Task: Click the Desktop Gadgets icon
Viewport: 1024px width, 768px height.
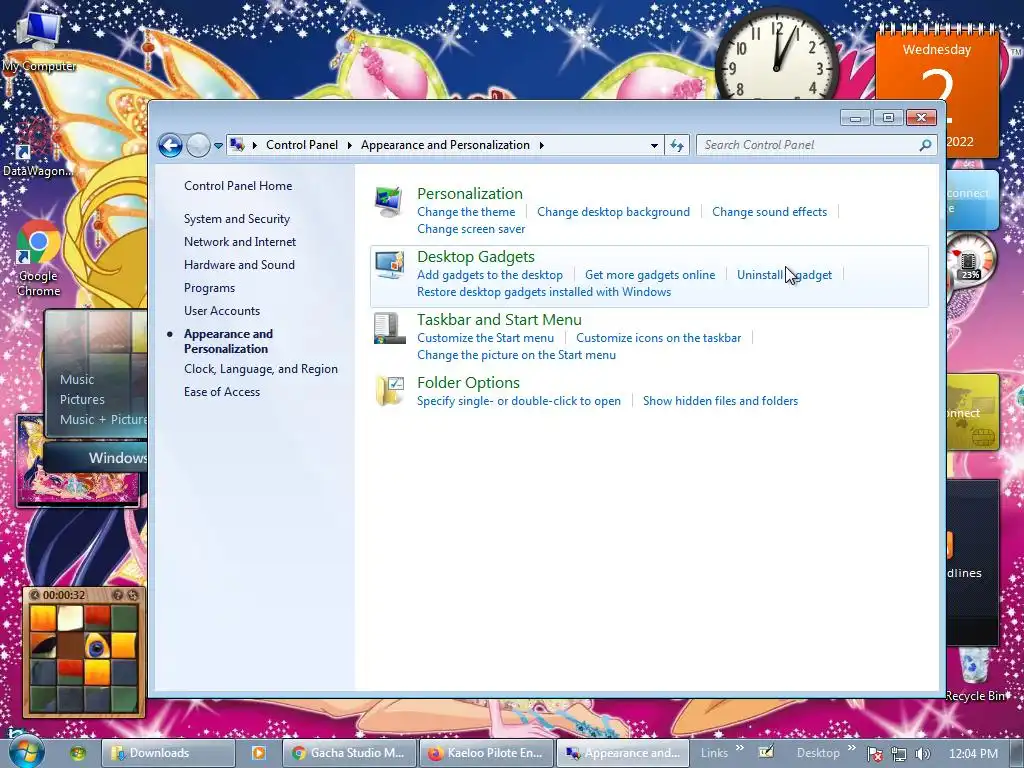Action: (389, 265)
